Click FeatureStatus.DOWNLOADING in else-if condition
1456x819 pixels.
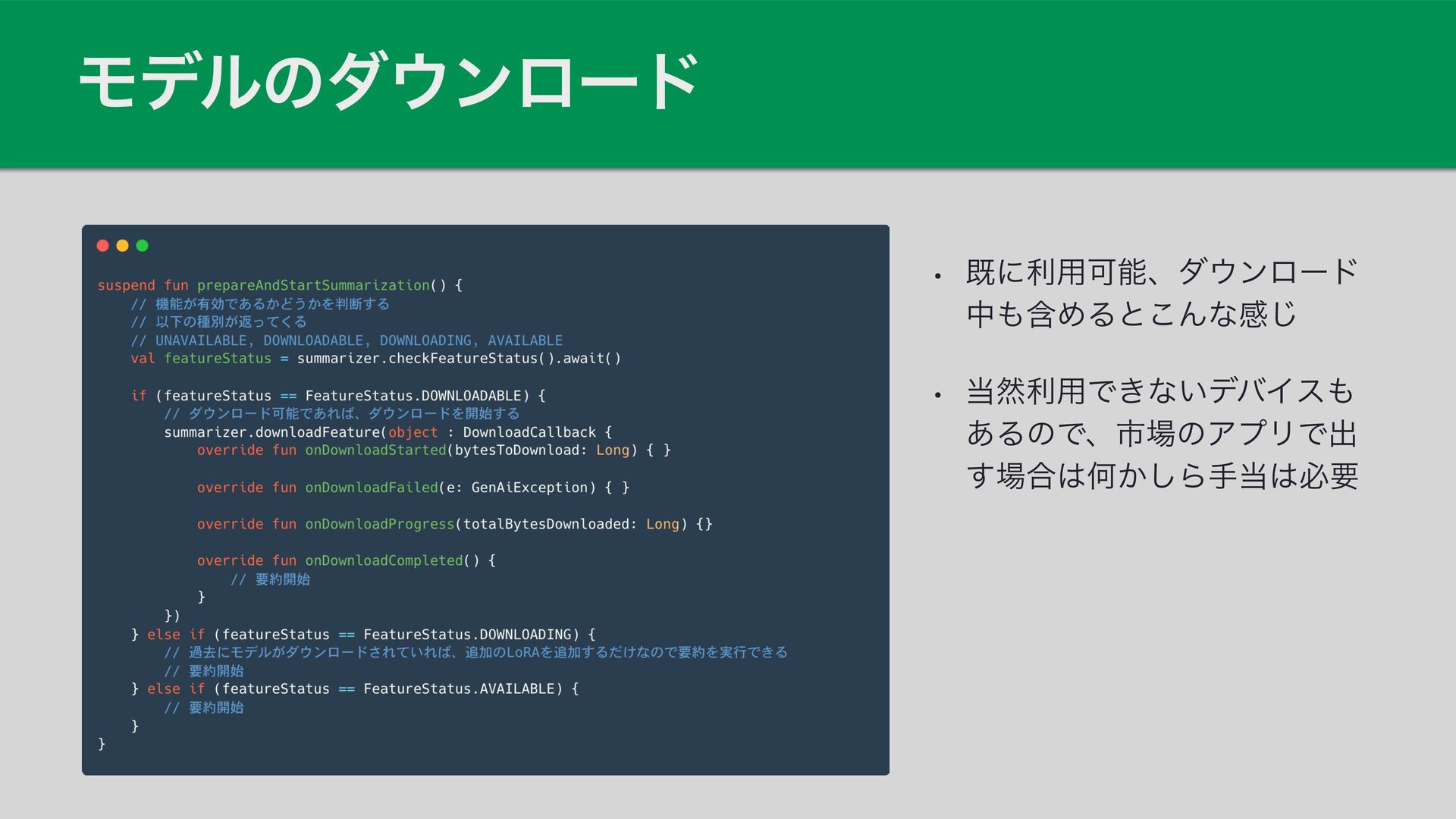[467, 634]
